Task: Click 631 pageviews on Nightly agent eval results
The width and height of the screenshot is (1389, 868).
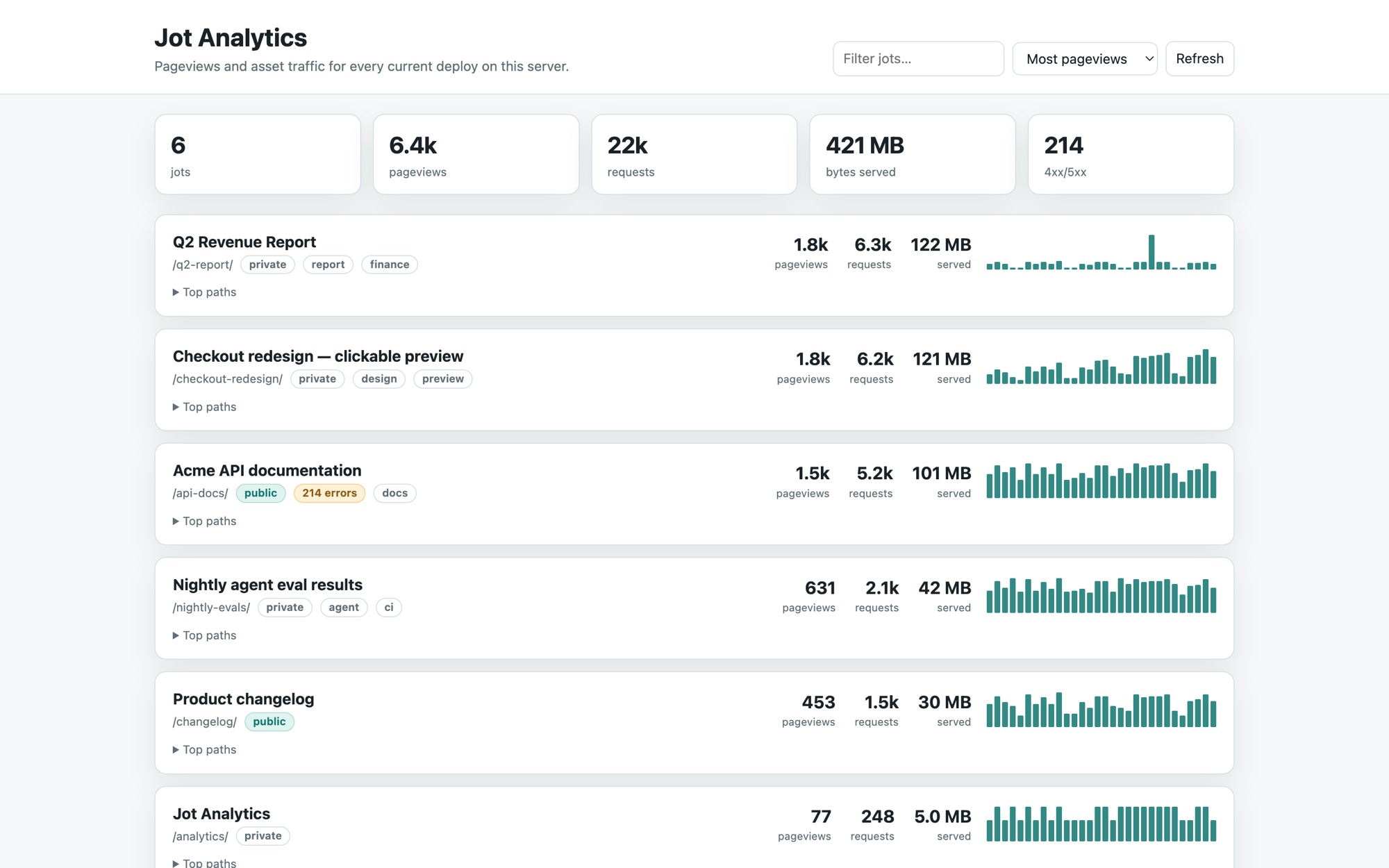Action: (809, 596)
